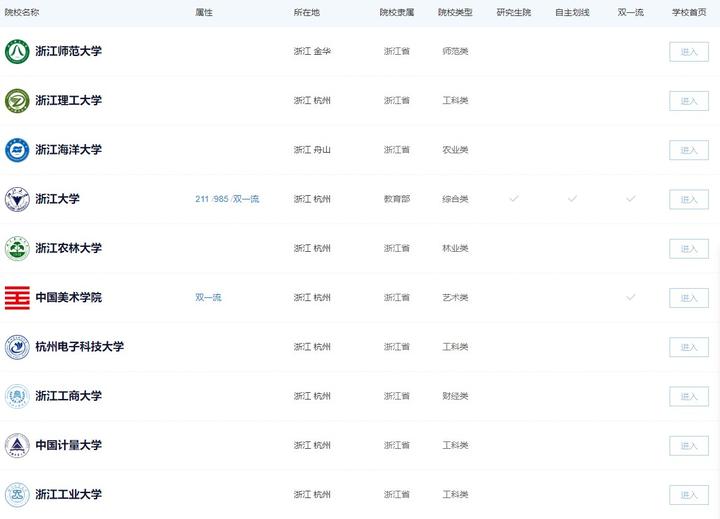Click the 双一流 tag for 中国美术学院

[x=208, y=298]
